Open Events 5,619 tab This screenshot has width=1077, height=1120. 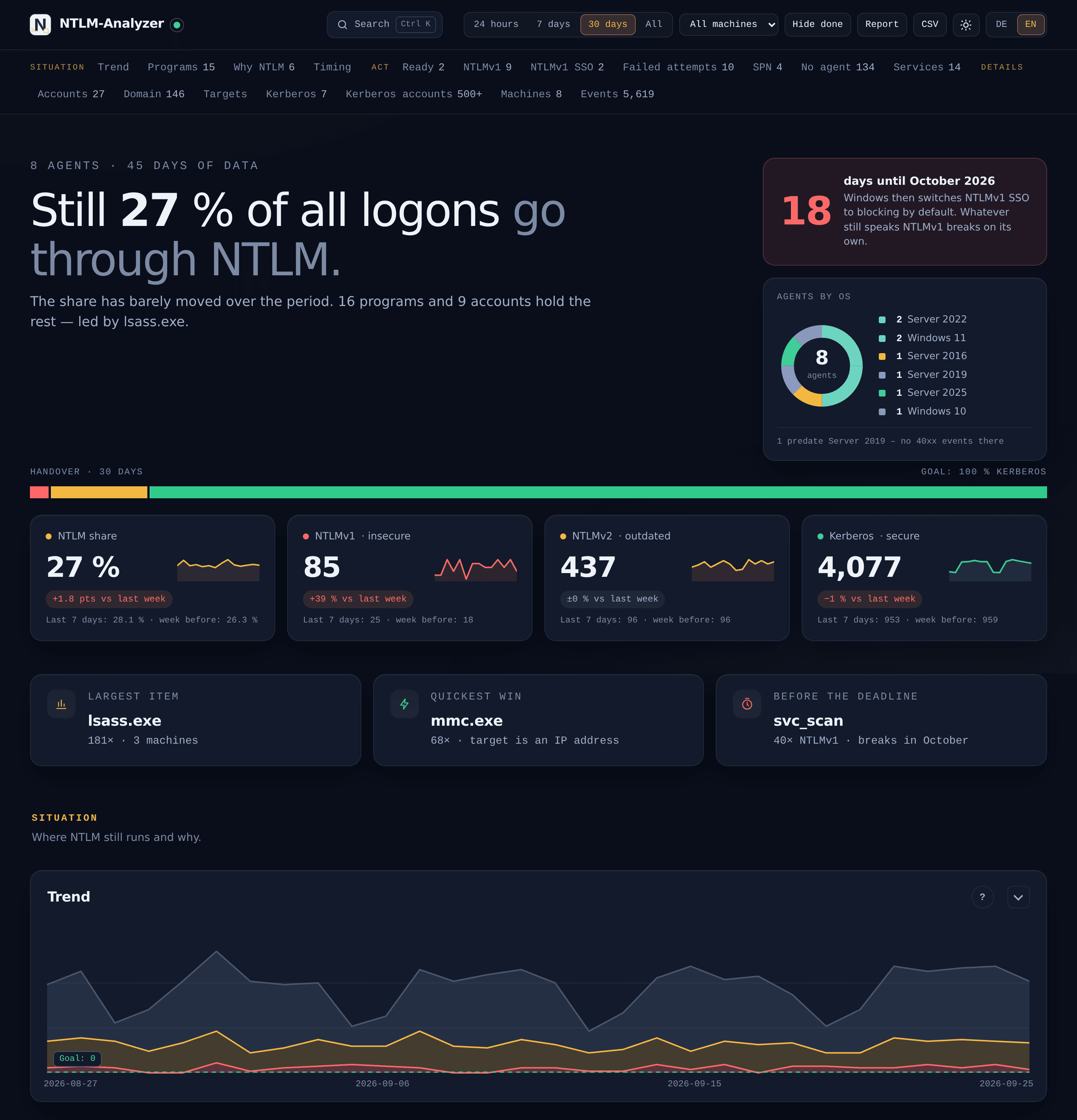tap(617, 94)
